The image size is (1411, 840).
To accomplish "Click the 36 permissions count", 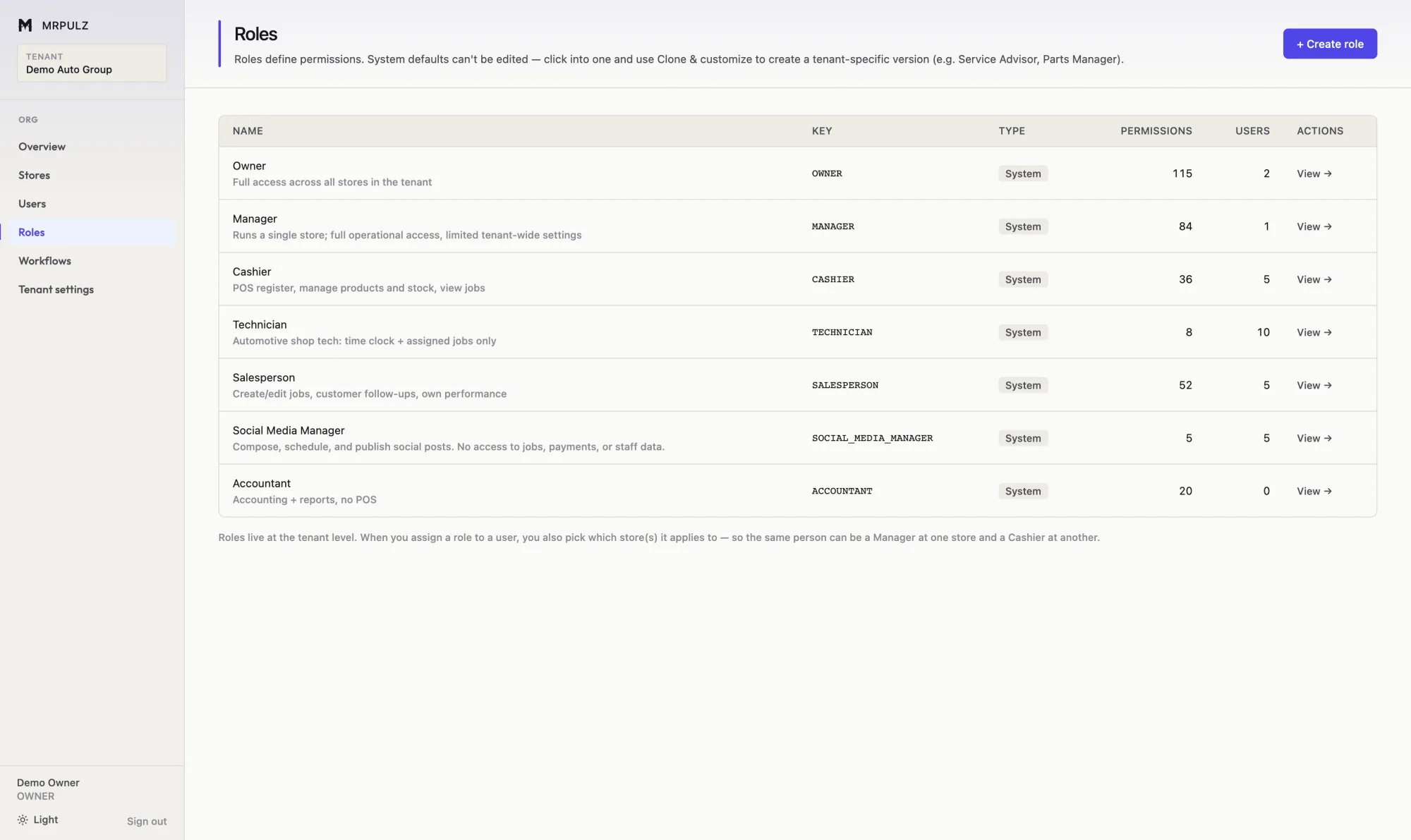I will 1185,279.
